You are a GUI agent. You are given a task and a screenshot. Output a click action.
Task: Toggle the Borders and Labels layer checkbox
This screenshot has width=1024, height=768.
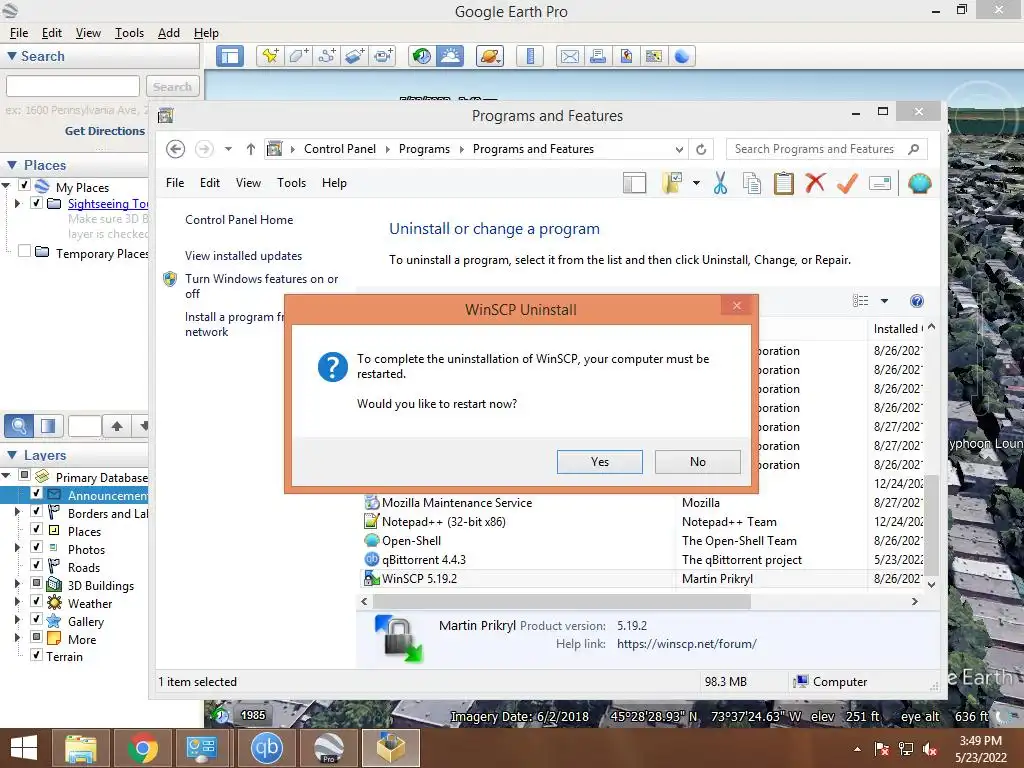37,511
